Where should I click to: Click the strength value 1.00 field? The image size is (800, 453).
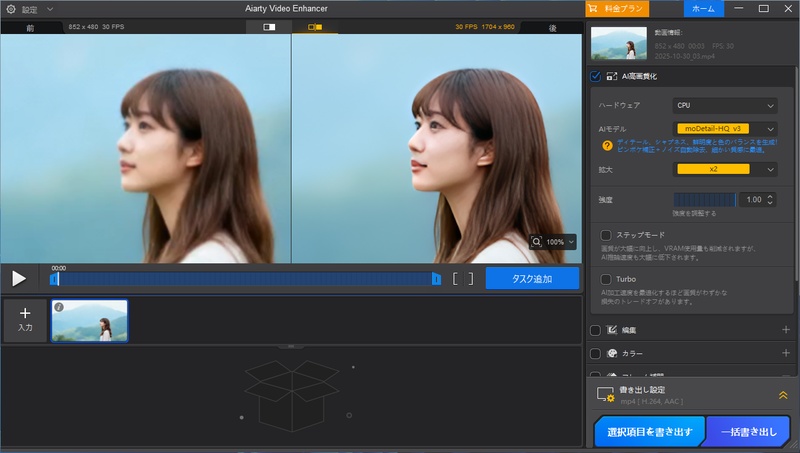(x=754, y=199)
